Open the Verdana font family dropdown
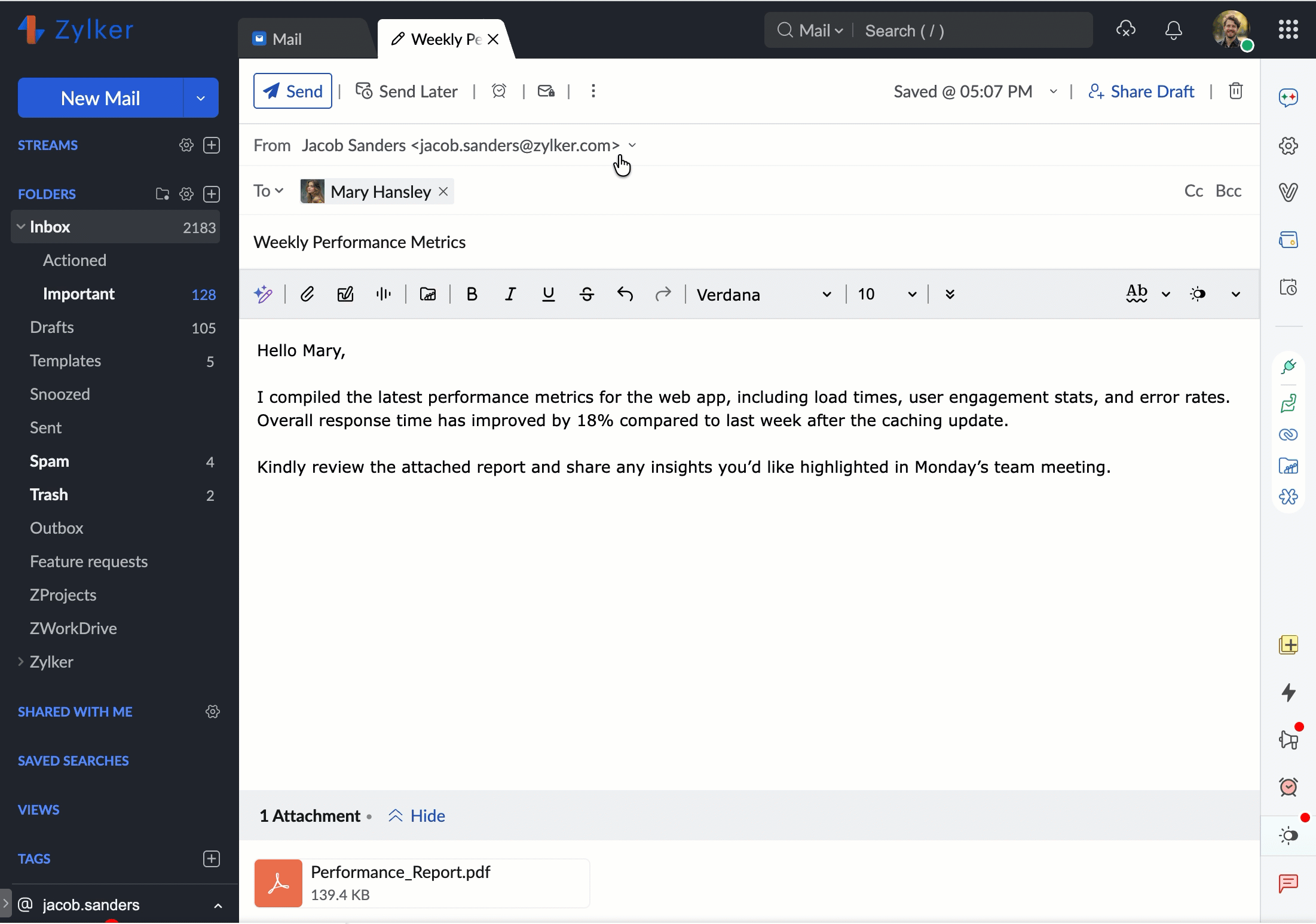 (x=764, y=294)
